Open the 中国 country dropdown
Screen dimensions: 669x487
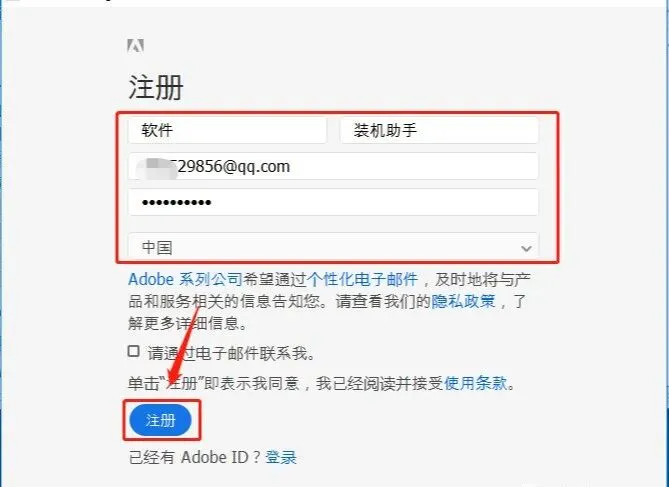tap(333, 246)
